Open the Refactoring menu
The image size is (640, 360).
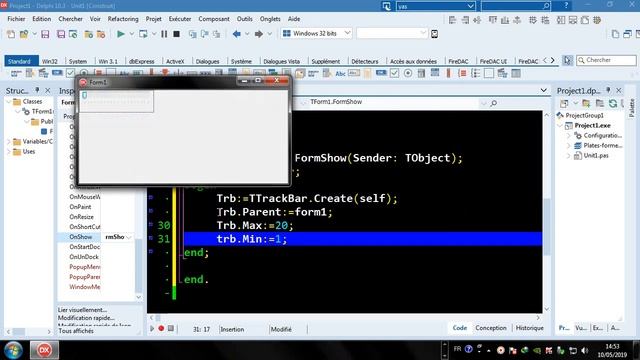tap(123, 19)
